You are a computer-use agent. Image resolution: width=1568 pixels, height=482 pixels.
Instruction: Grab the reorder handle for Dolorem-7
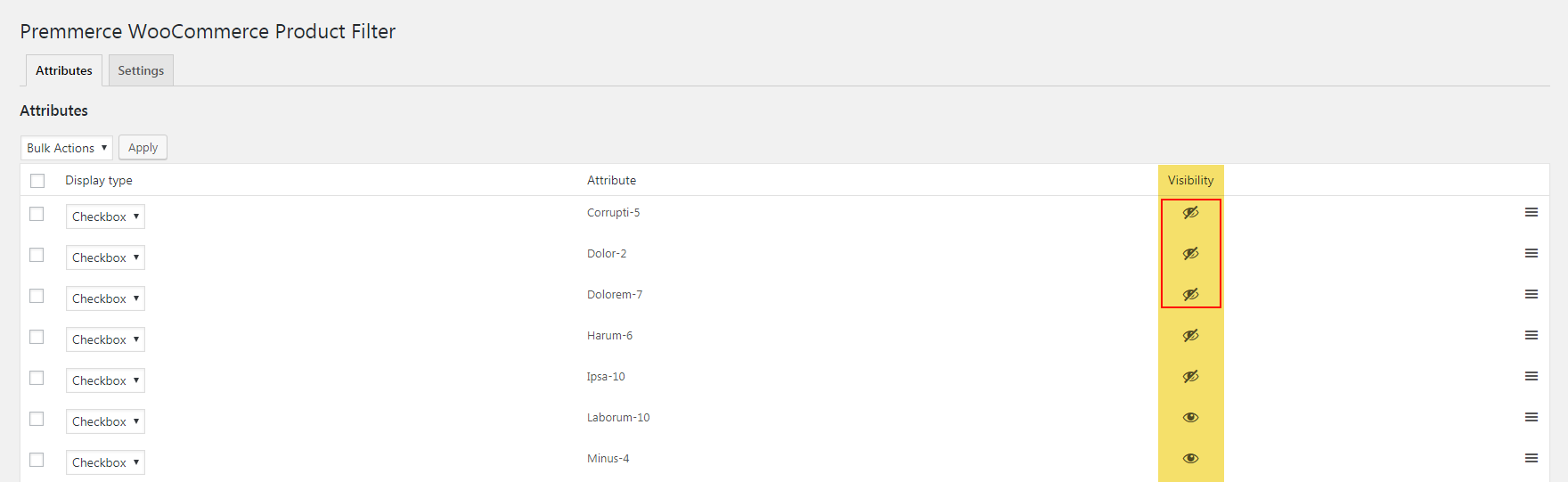click(x=1531, y=294)
